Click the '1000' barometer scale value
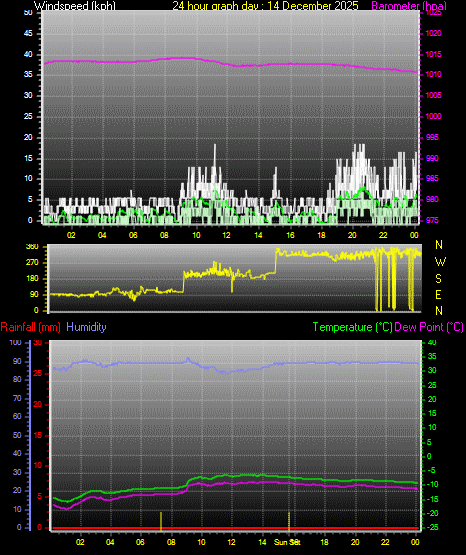 tap(433, 116)
